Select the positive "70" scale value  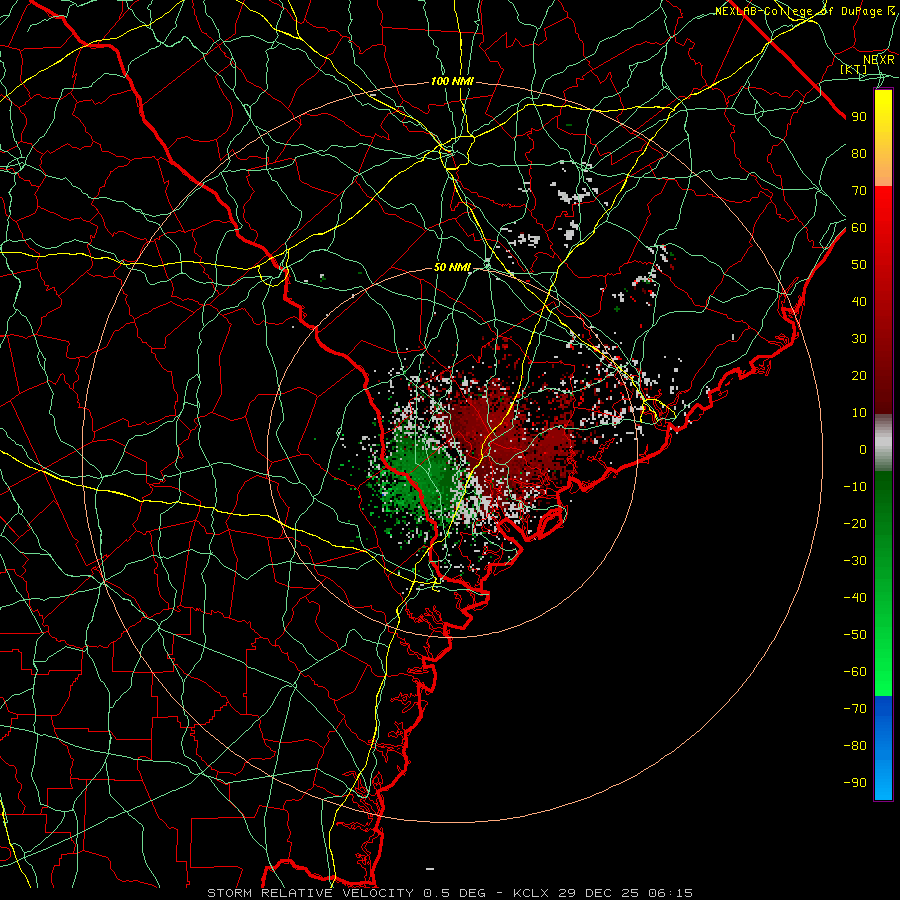tap(859, 191)
